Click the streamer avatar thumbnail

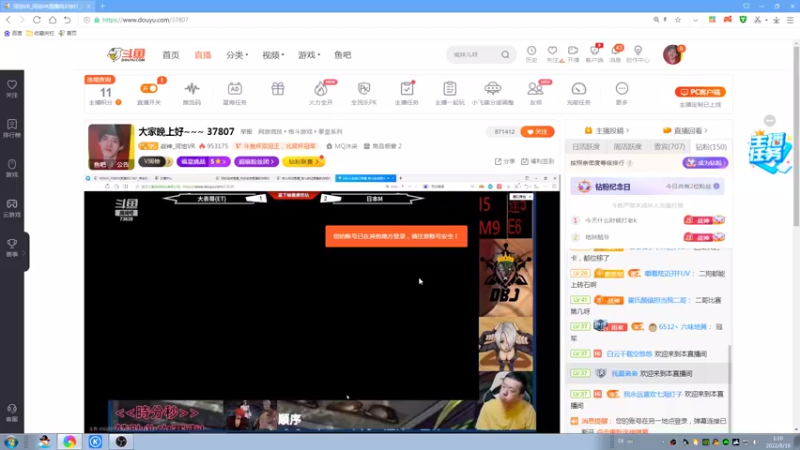[111, 146]
